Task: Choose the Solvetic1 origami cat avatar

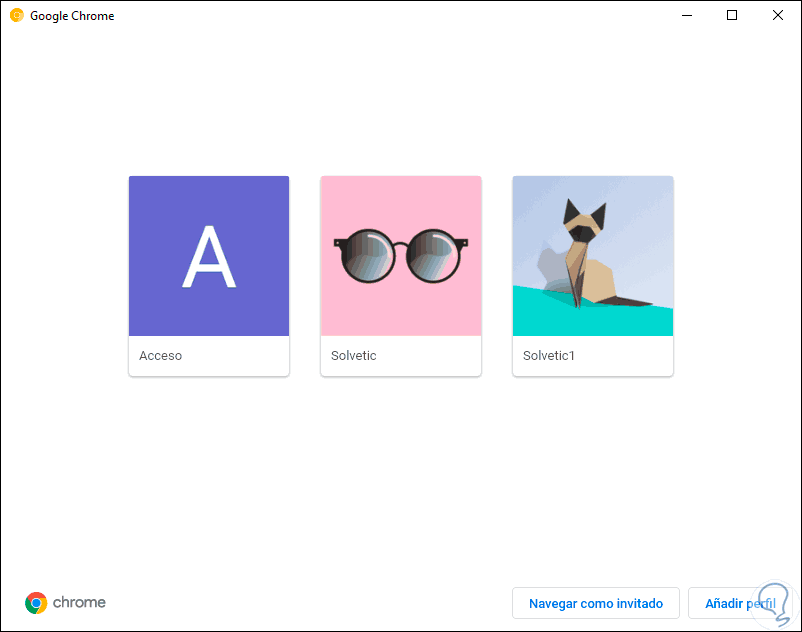Action: (x=593, y=256)
